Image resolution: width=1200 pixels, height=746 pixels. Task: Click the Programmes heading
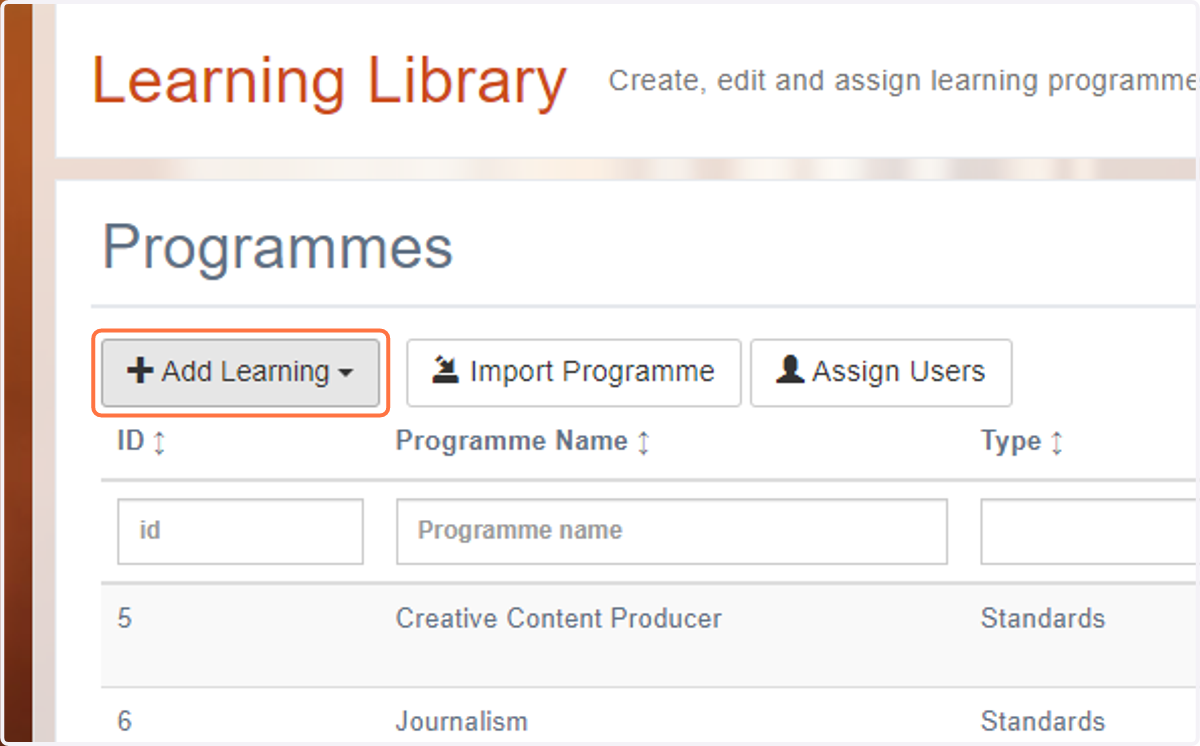tap(278, 247)
